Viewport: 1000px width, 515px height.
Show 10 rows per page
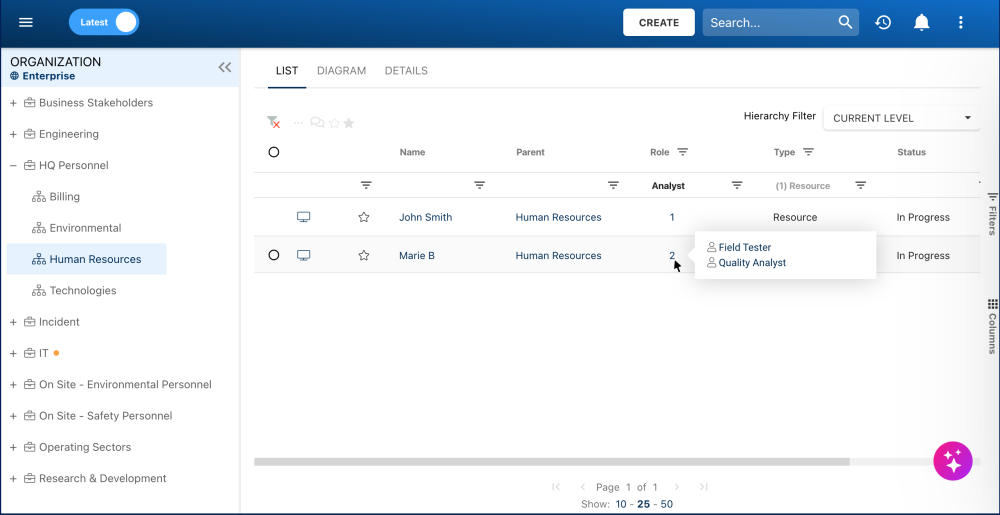coord(621,504)
